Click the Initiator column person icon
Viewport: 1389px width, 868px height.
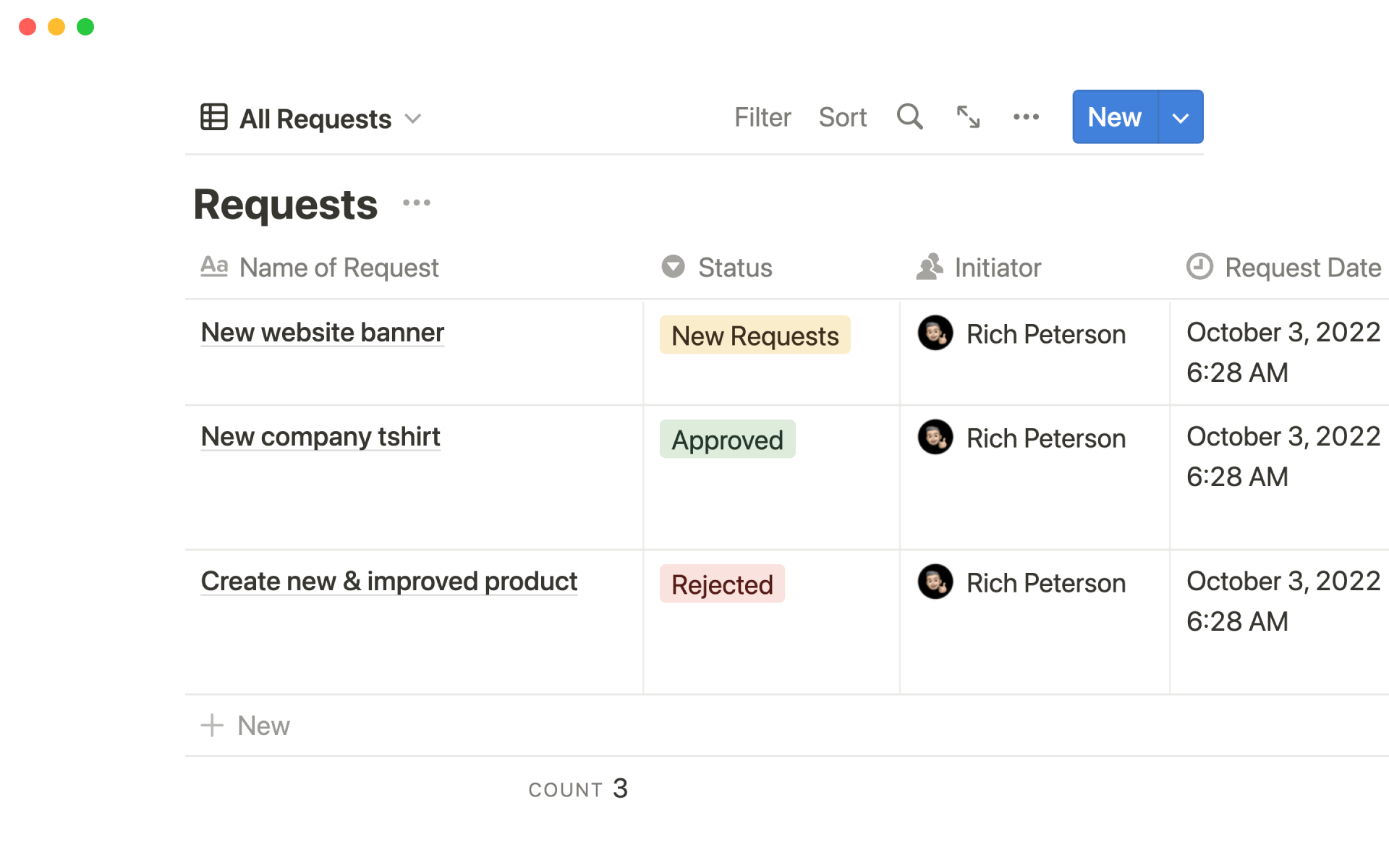pyautogui.click(x=930, y=267)
